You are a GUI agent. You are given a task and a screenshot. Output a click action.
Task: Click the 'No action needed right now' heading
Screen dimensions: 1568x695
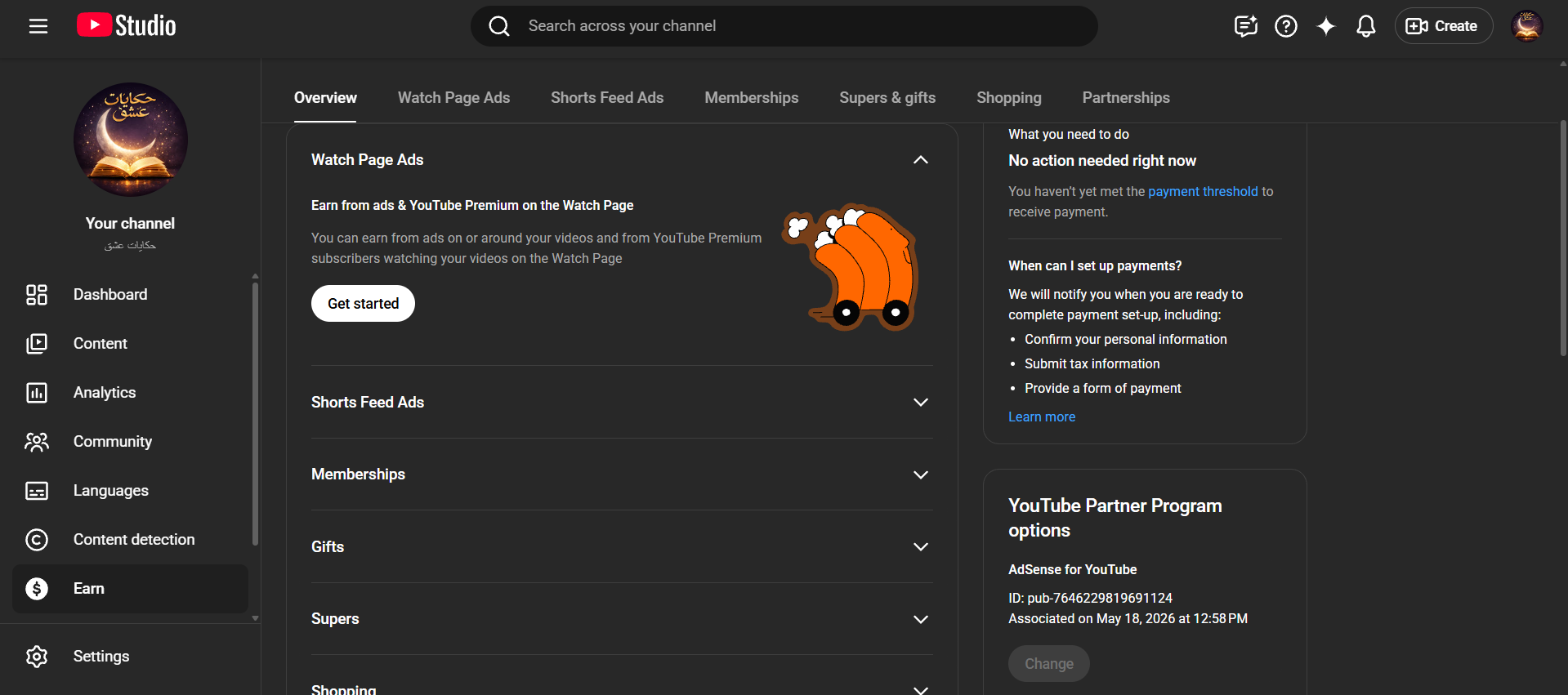tap(1102, 161)
